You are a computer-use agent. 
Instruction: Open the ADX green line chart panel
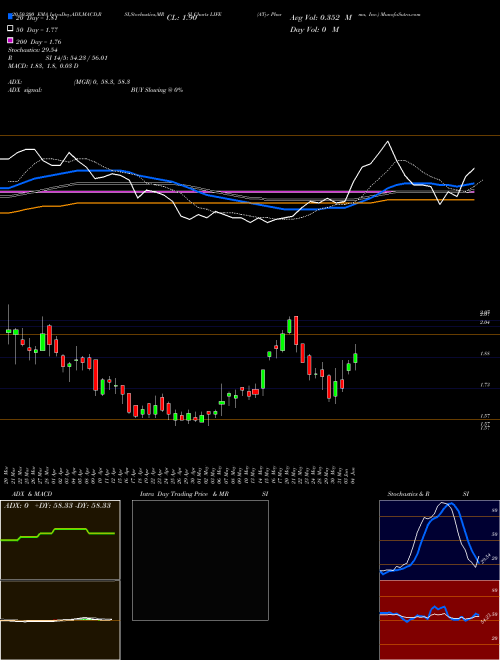tap(60, 540)
